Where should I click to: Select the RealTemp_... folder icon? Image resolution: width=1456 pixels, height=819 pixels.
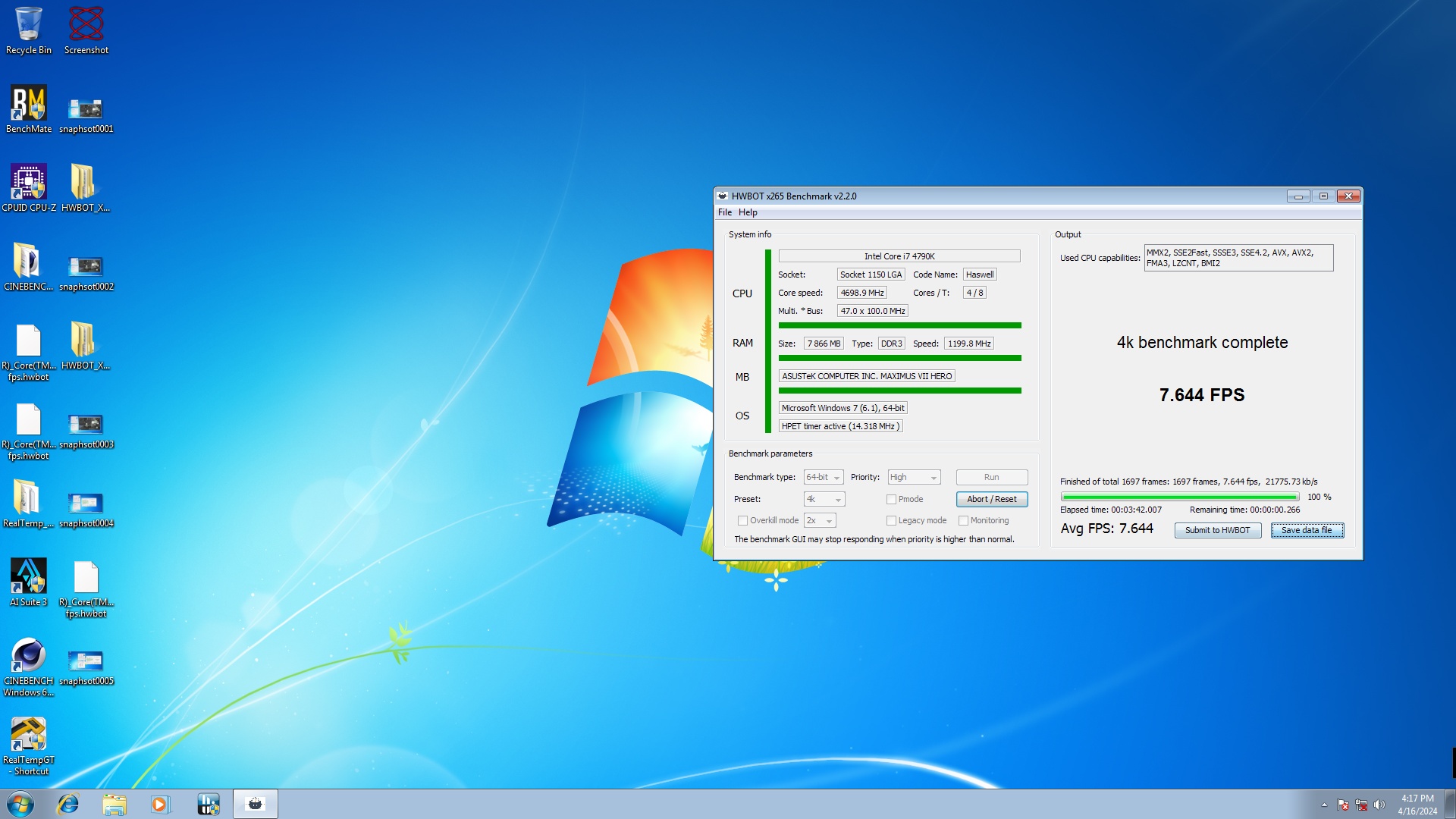point(29,504)
